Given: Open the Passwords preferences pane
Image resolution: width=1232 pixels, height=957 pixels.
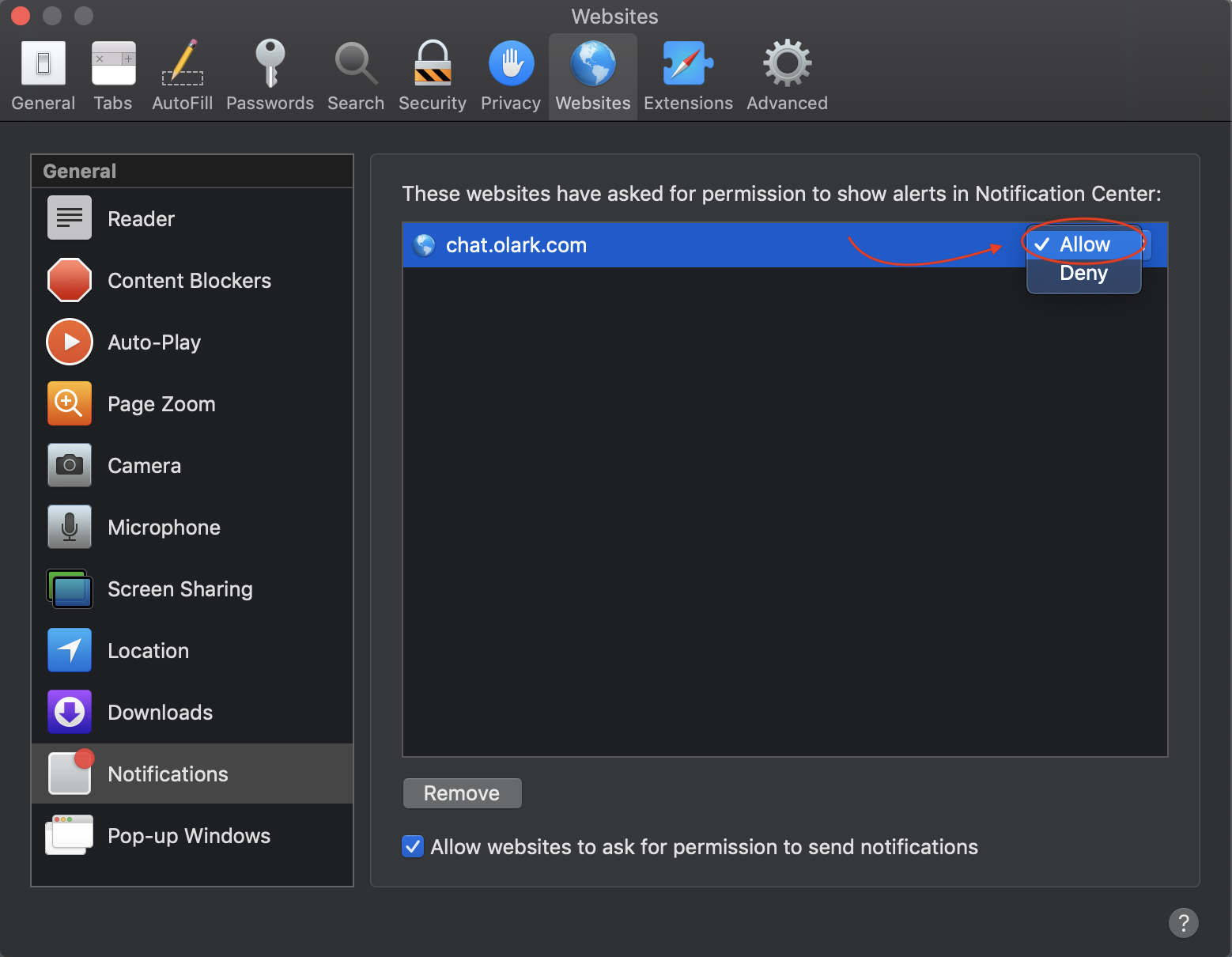Looking at the screenshot, I should click(x=270, y=75).
